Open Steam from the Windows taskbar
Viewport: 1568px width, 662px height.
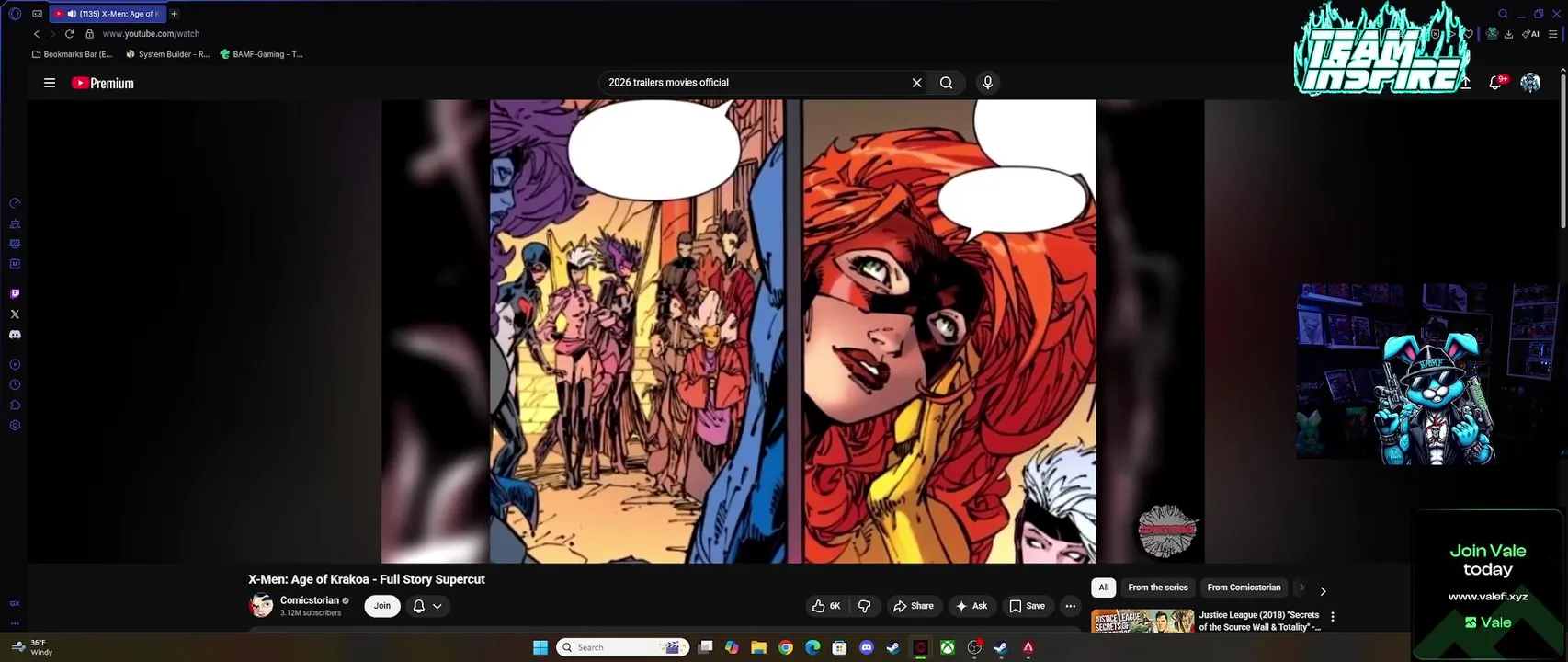pos(892,647)
